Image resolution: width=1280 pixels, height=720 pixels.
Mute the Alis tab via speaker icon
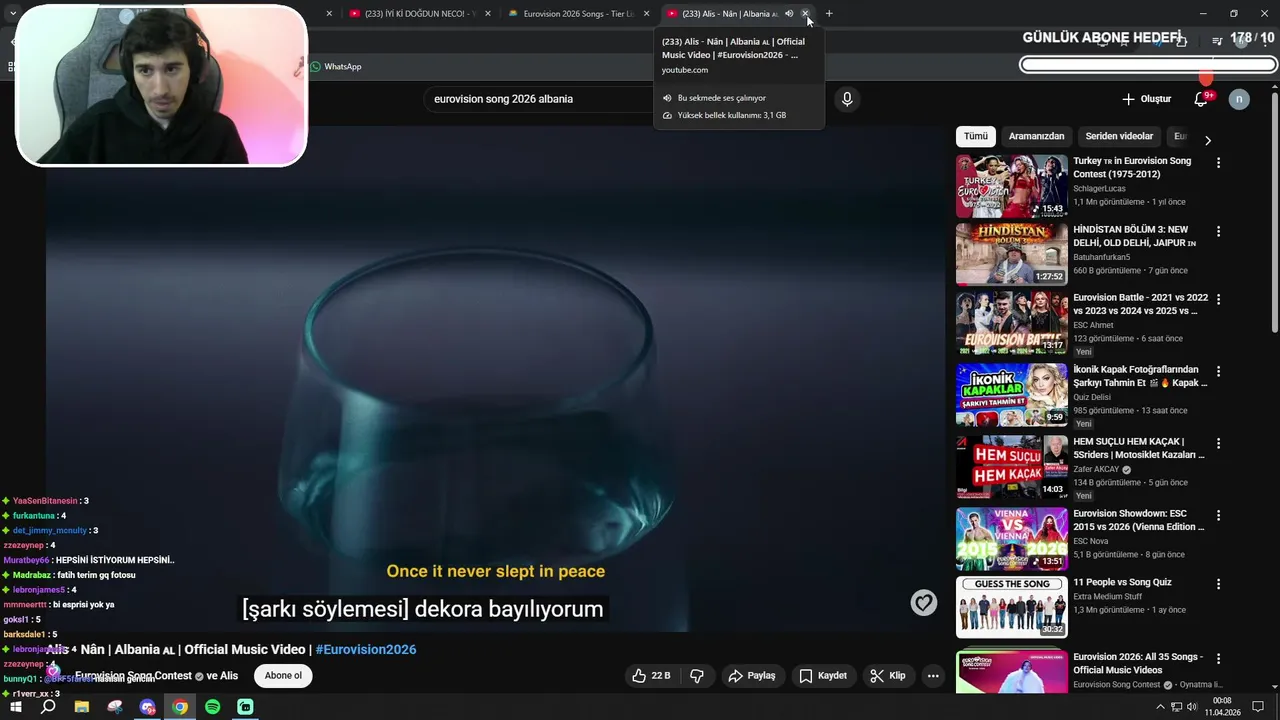[789, 14]
